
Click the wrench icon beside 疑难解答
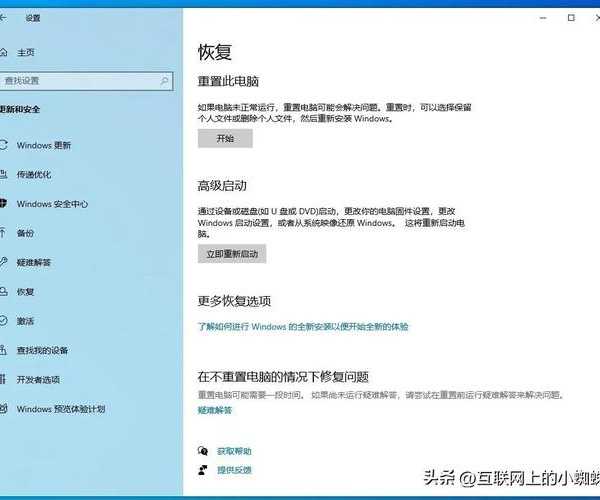[3, 262]
